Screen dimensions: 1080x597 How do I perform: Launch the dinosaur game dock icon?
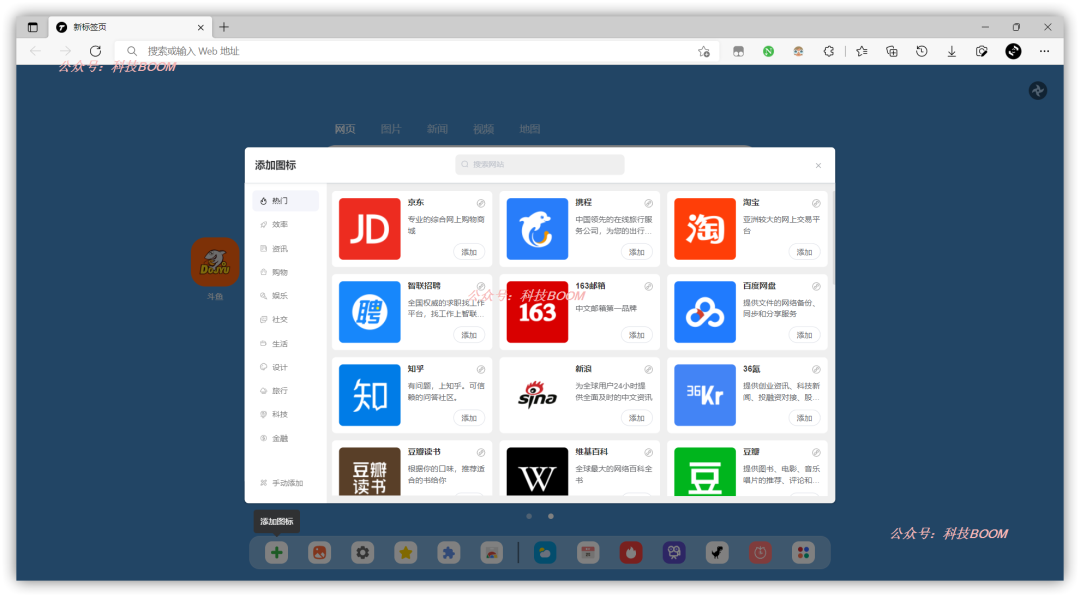click(x=717, y=552)
